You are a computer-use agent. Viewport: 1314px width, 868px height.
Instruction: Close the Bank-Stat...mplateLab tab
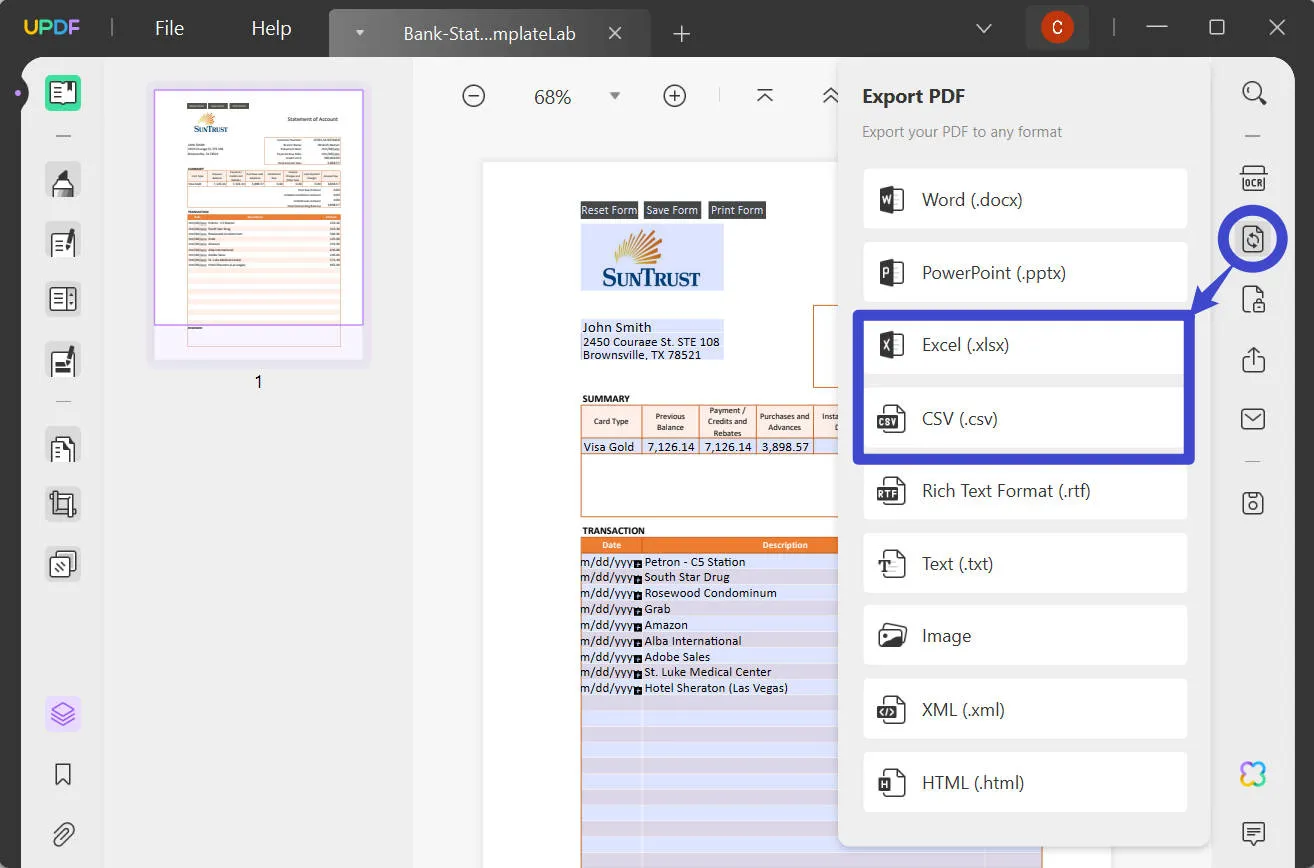click(615, 33)
